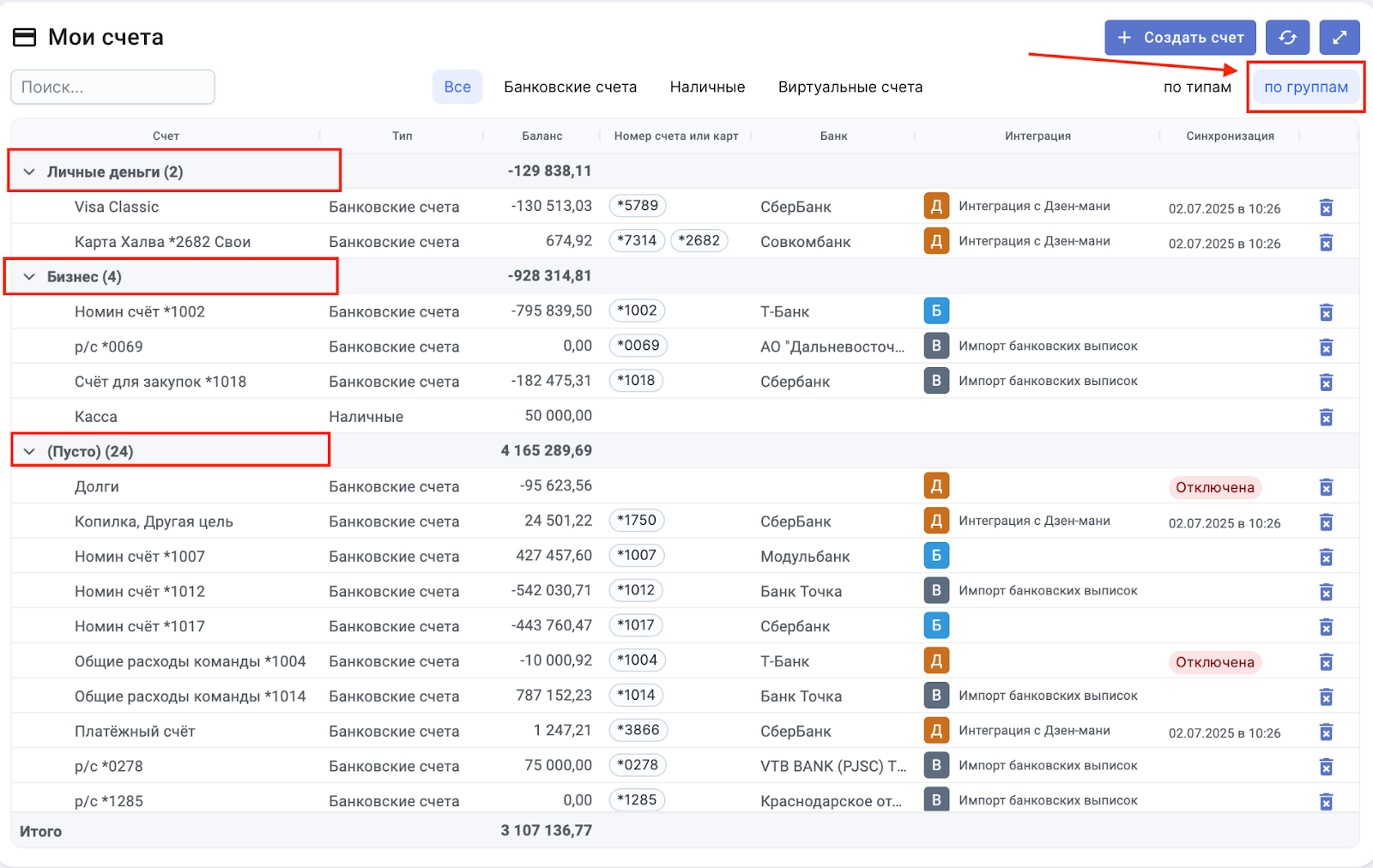Open the Виртуальные счета tab
Image resolution: width=1373 pixels, height=868 pixels.
click(850, 87)
